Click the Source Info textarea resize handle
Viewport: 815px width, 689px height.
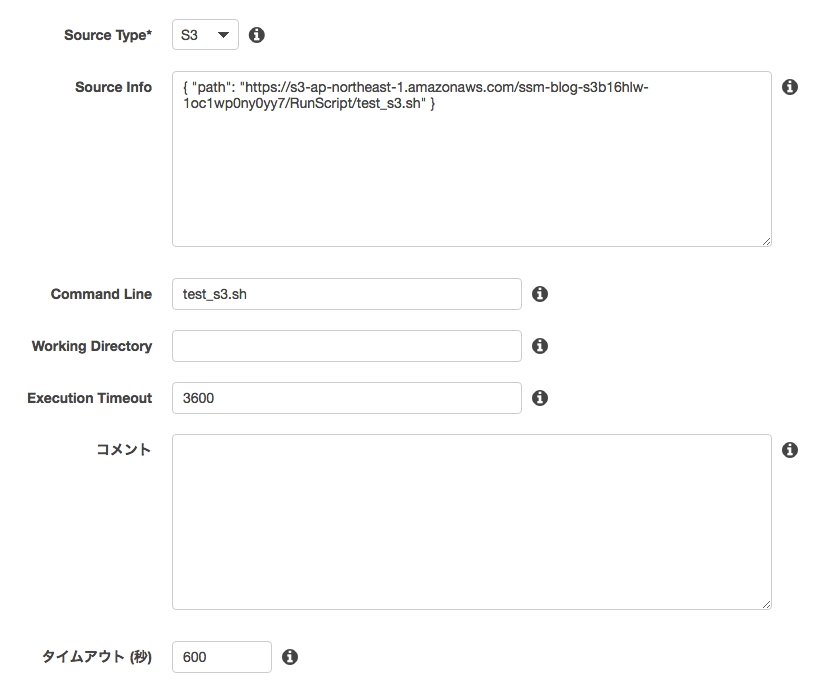click(766, 241)
